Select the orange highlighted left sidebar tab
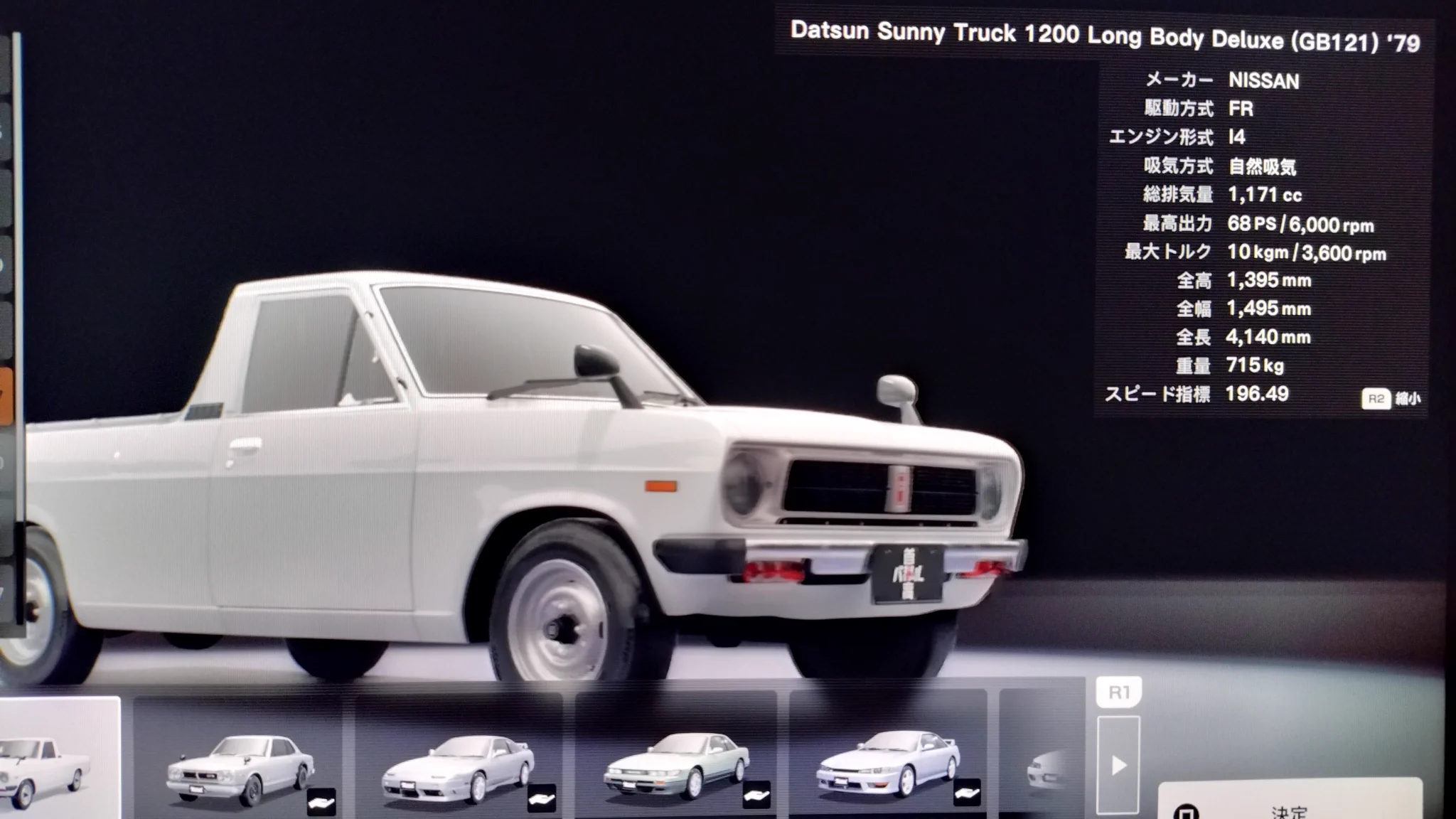This screenshot has width=1456, height=819. coord(6,395)
